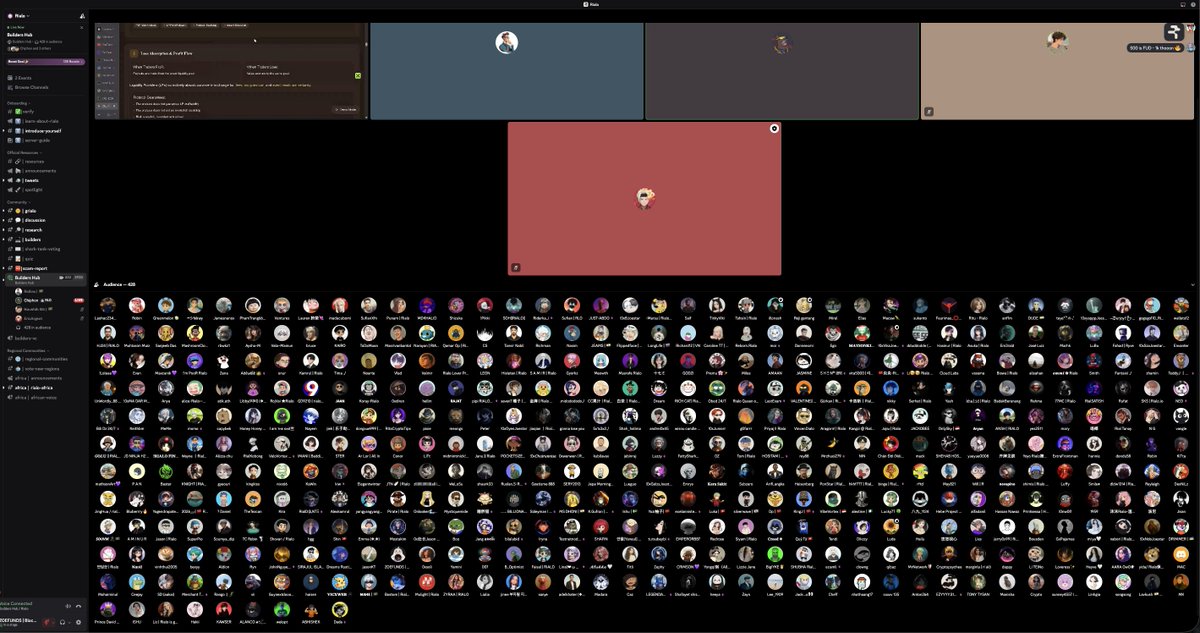
Task: Open the africa | african-voice channel
Action: pos(45,397)
